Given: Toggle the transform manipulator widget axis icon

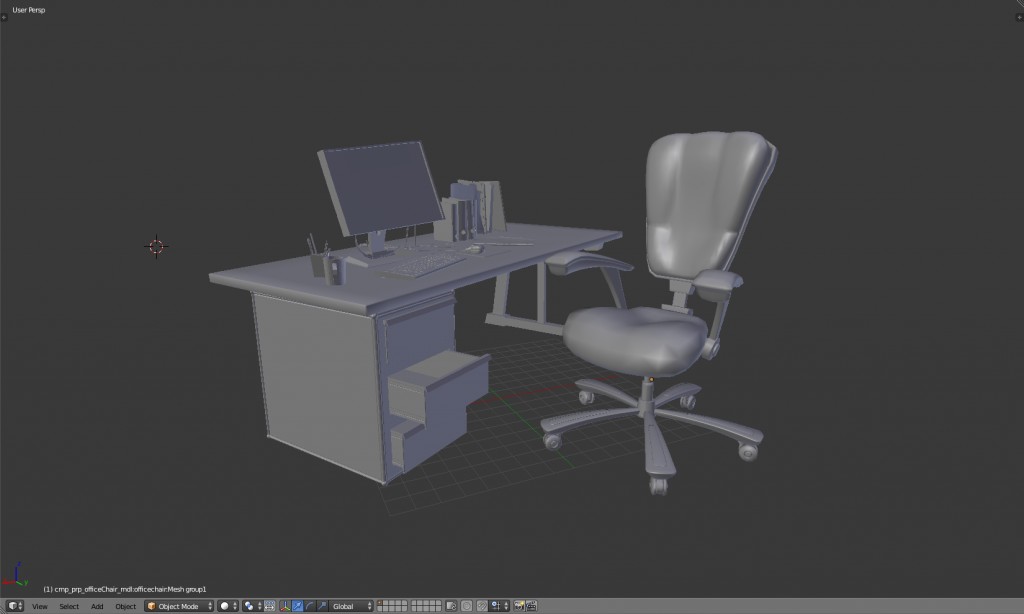Looking at the screenshot, I should (284, 605).
